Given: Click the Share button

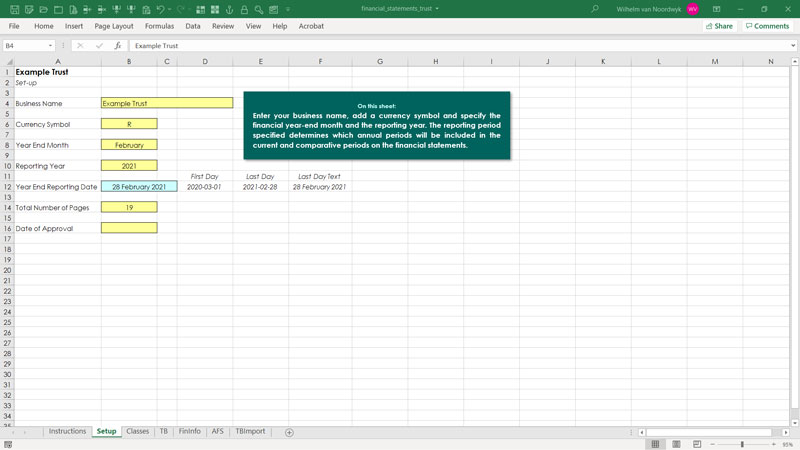Looking at the screenshot, I should [x=719, y=26].
